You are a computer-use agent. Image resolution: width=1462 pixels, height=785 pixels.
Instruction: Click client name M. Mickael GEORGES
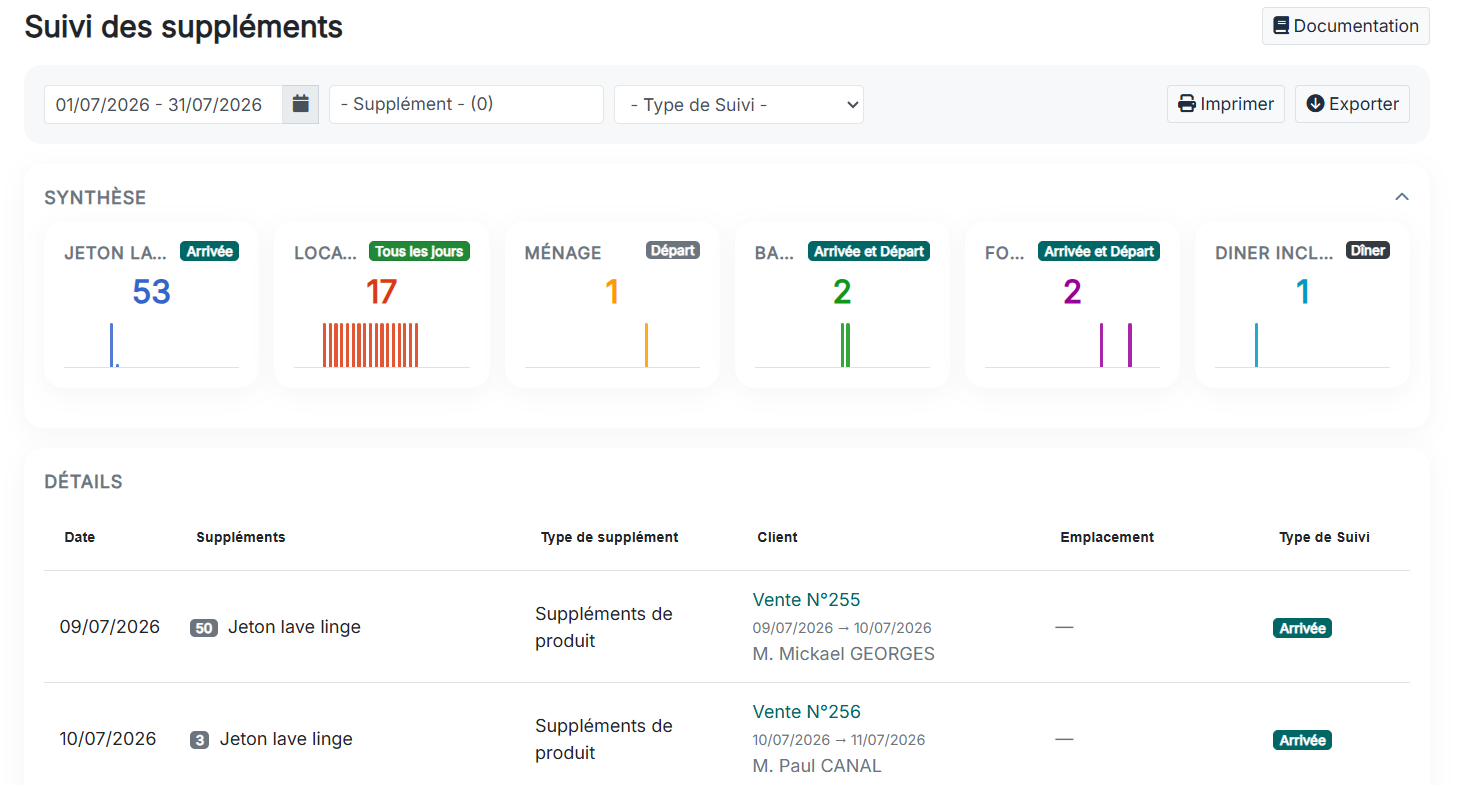(843, 654)
